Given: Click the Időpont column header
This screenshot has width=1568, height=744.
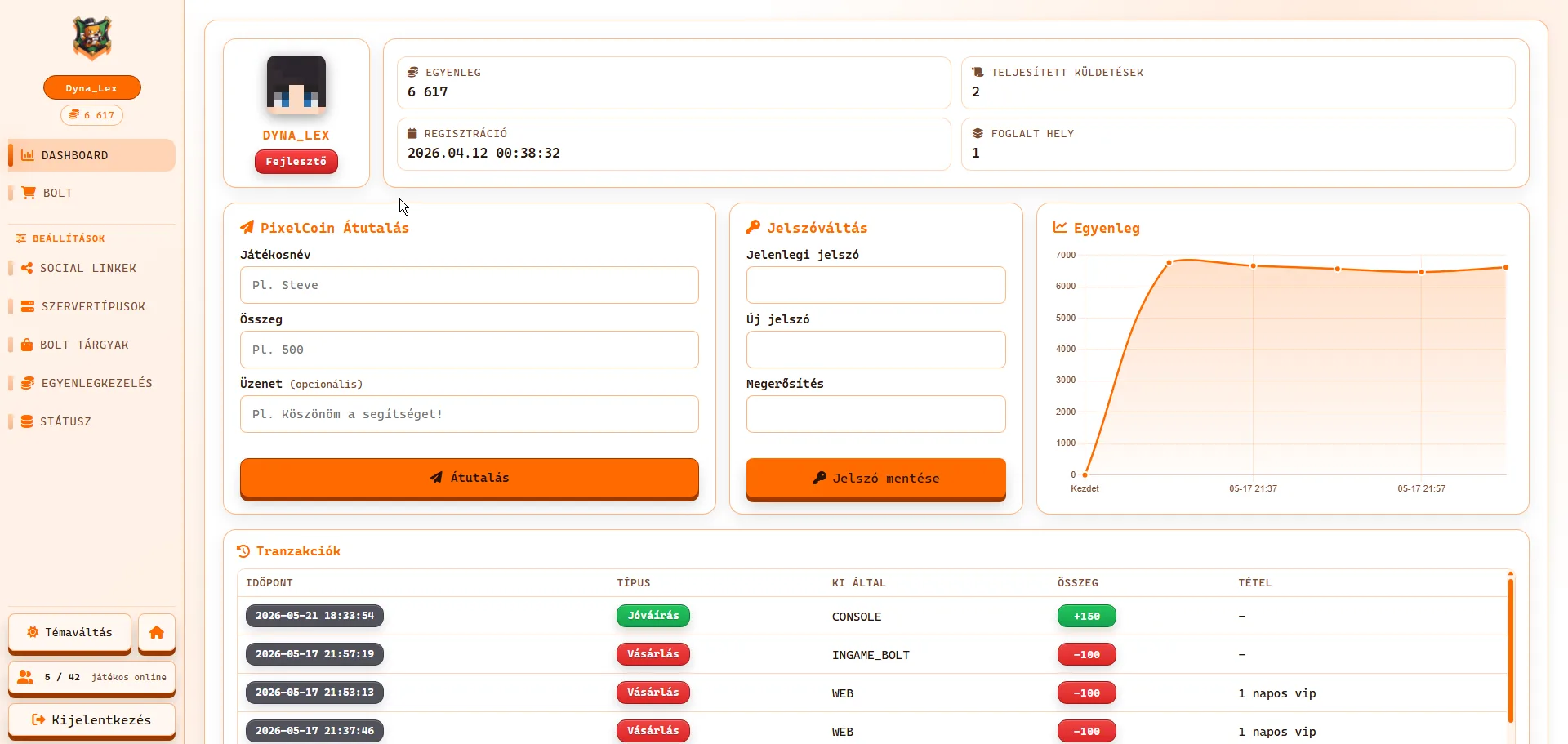Looking at the screenshot, I should pos(269,583).
